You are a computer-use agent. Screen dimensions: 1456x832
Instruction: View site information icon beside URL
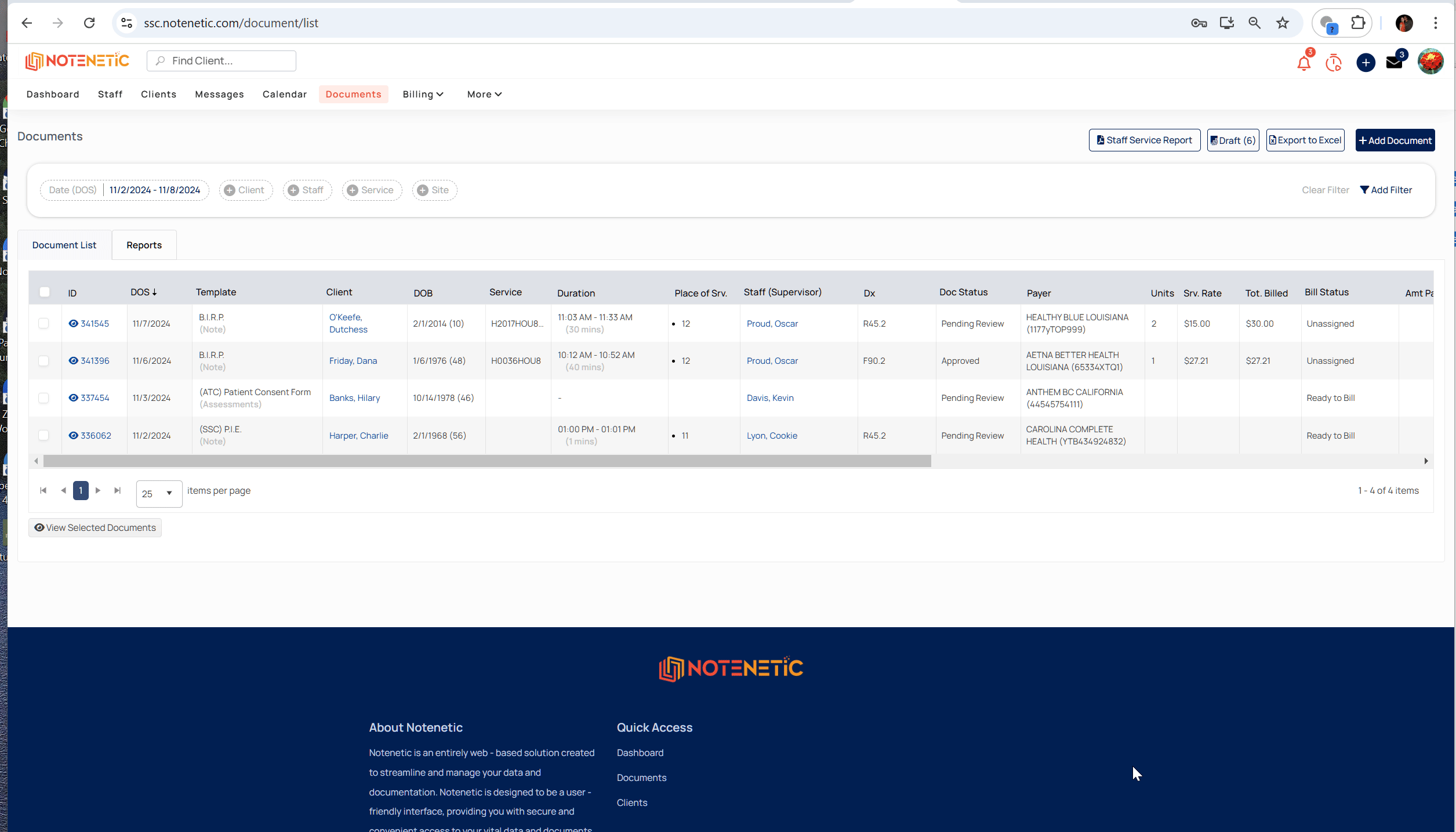point(126,23)
